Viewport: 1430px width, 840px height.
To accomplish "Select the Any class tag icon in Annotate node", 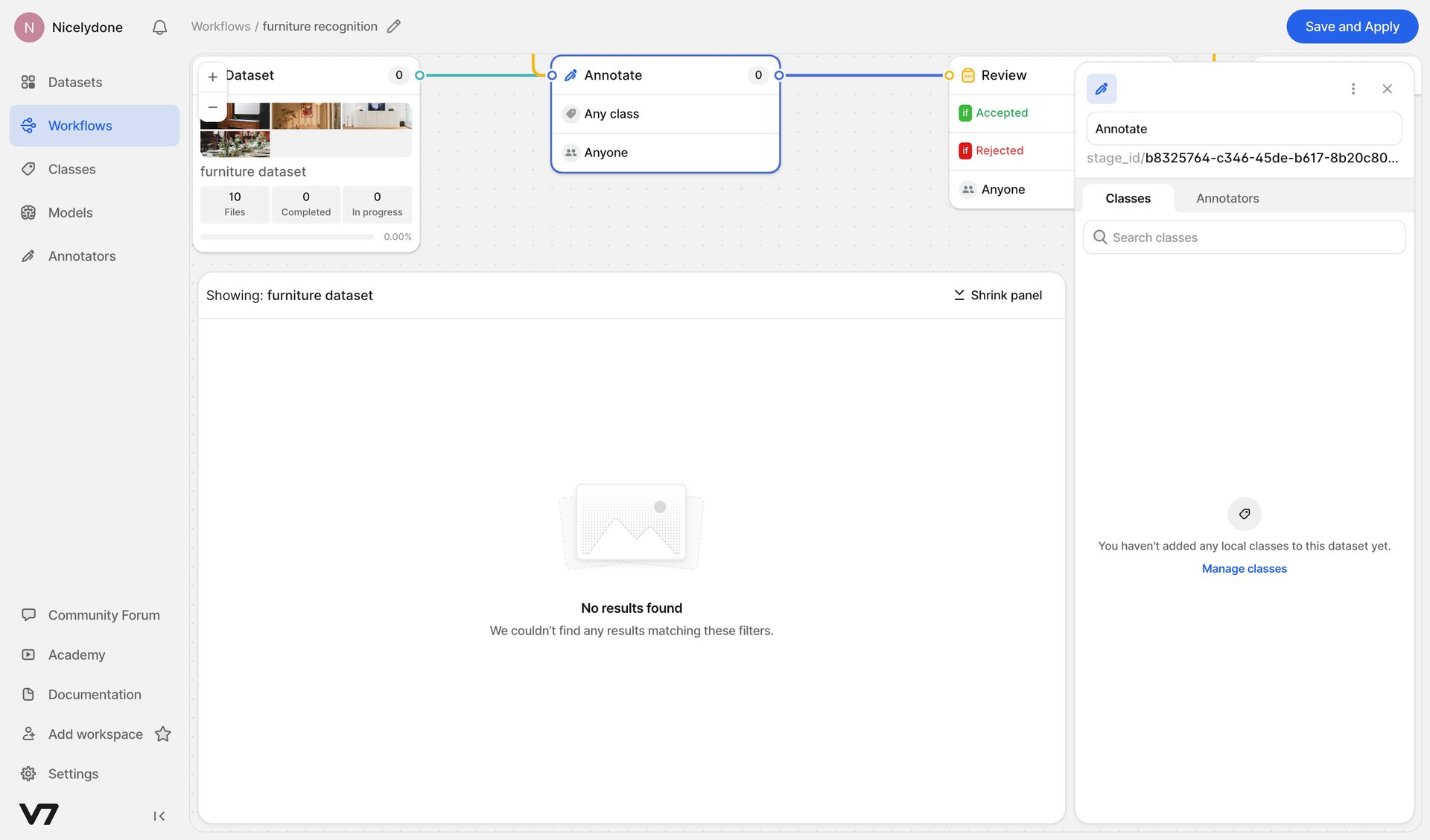I will [x=571, y=113].
